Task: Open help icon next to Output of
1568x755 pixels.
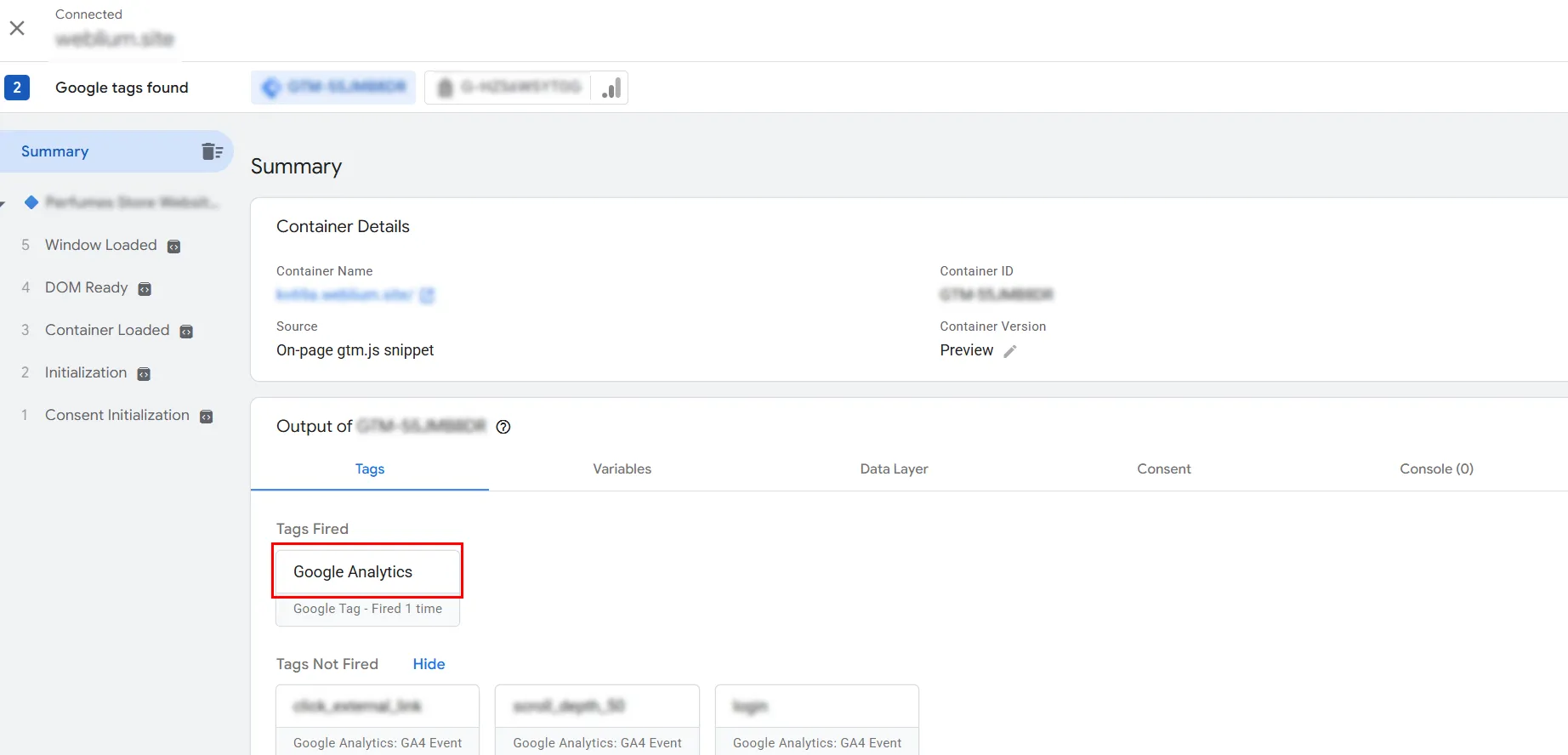Action: [x=503, y=427]
